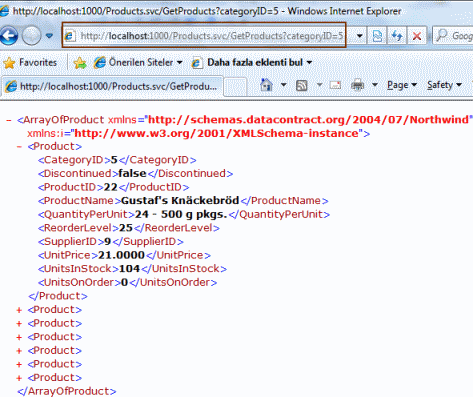Click the Forward navigation arrow
Screen dimensions: 473x397
(32, 35)
